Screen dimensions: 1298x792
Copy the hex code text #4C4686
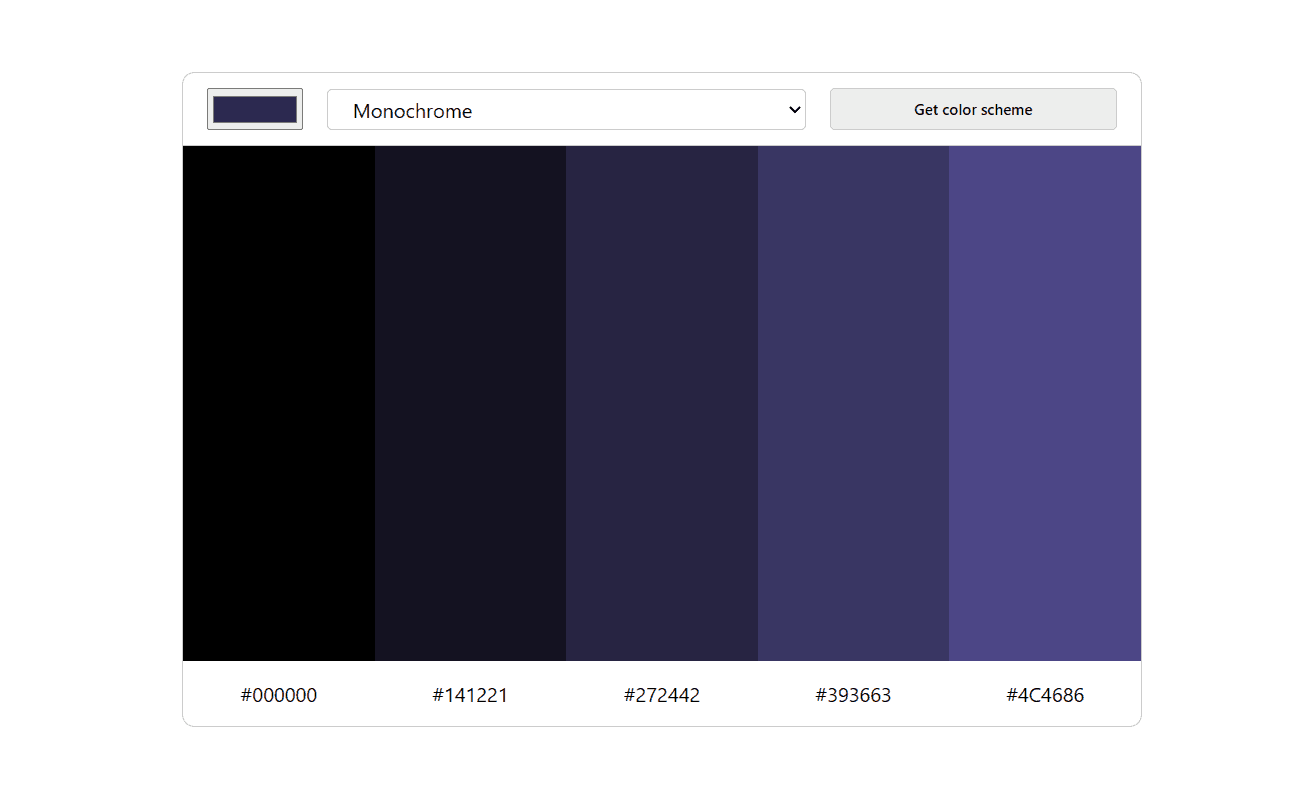coord(1045,695)
